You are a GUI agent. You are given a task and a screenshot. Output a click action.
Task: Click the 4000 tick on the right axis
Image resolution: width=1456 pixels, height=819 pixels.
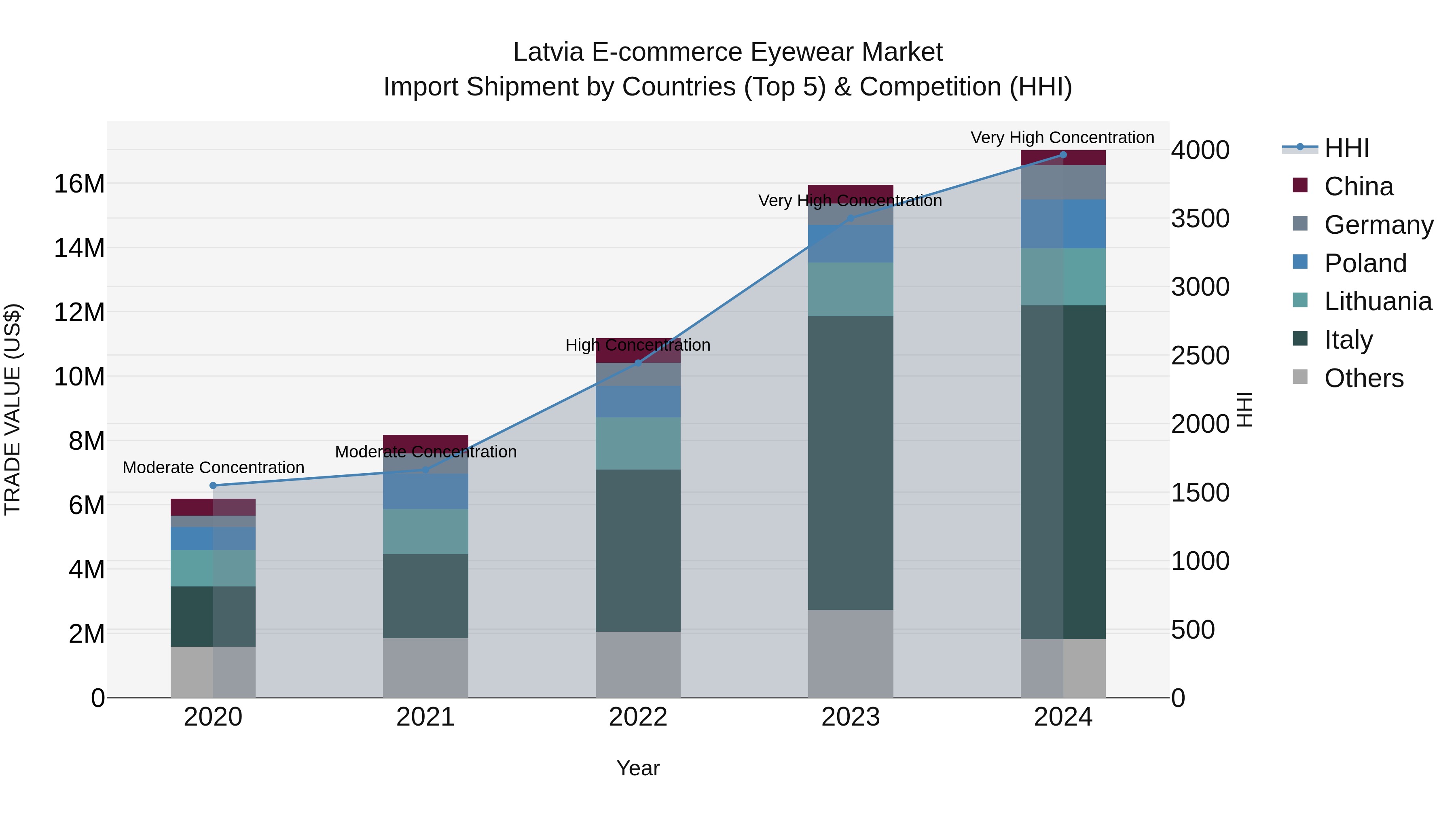coord(1200,150)
